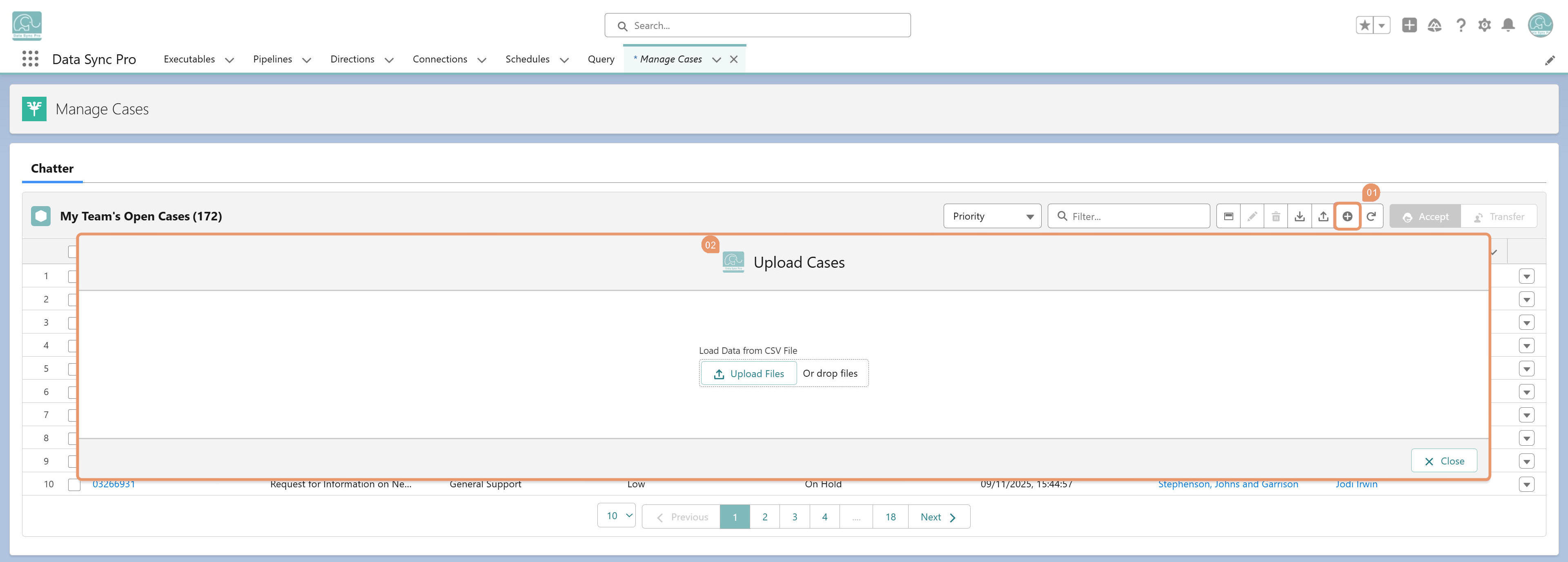Open the Setup gear icon
The width and height of the screenshot is (1568, 562).
coord(1484,25)
